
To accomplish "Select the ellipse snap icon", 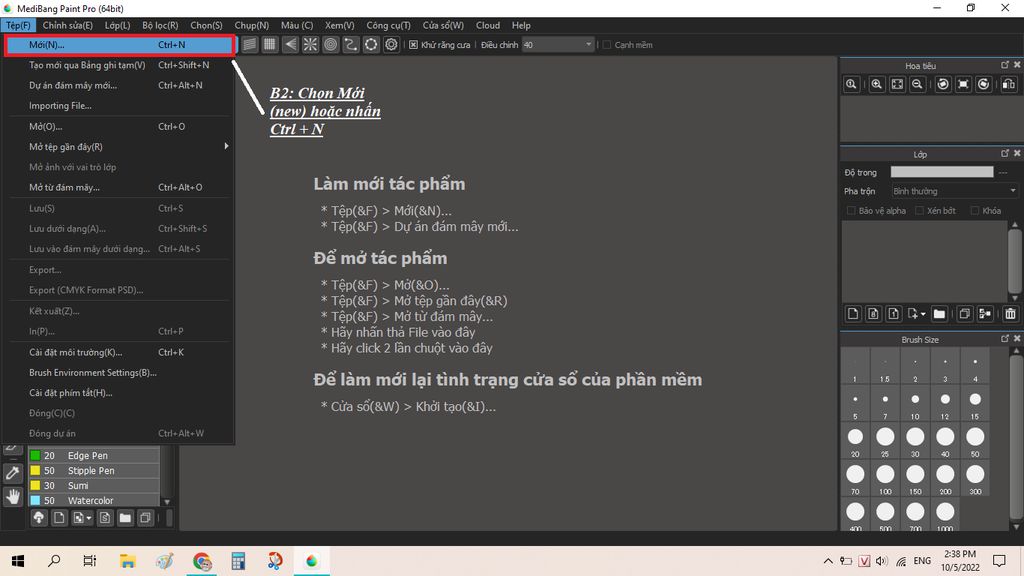I will click(371, 44).
